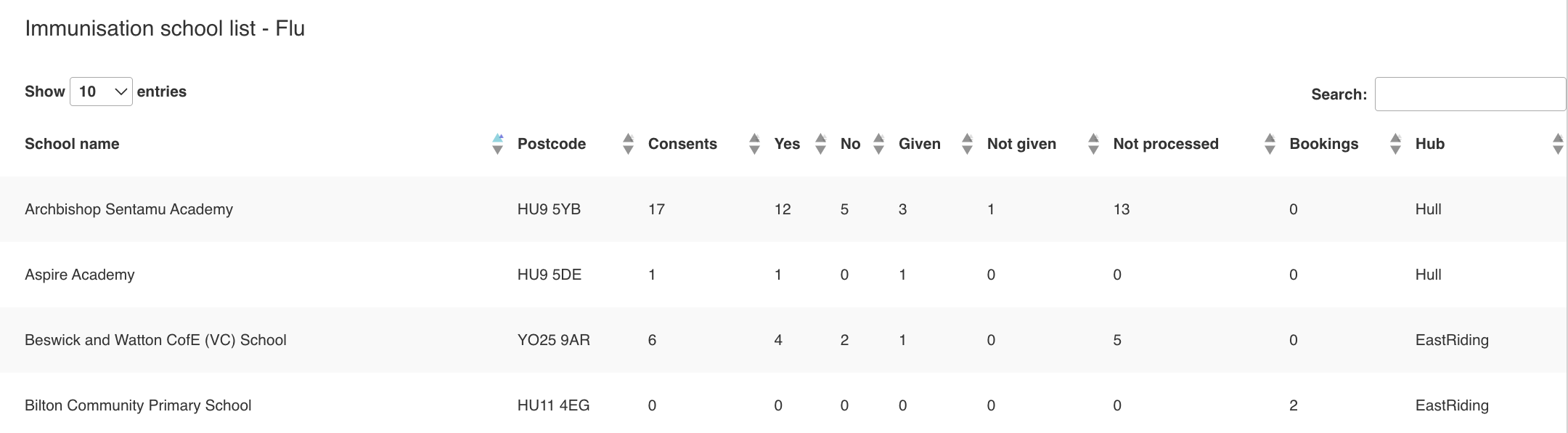Click the Hub column header text

click(x=1429, y=144)
